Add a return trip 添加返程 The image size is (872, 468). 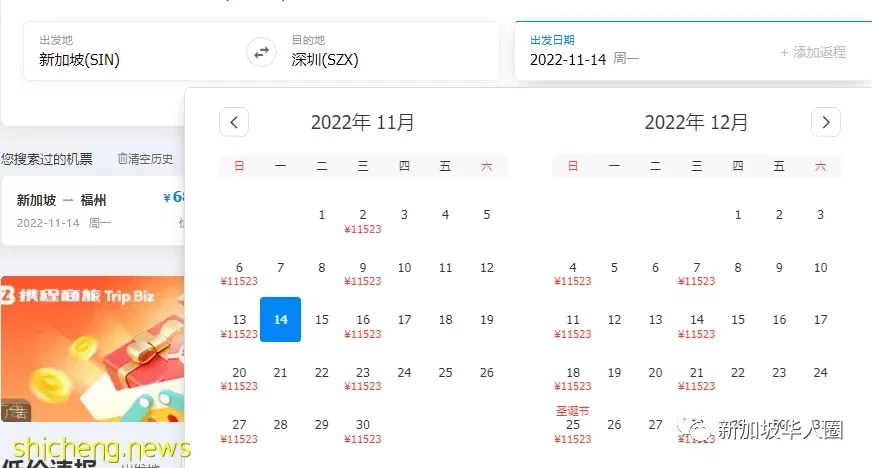[812, 52]
